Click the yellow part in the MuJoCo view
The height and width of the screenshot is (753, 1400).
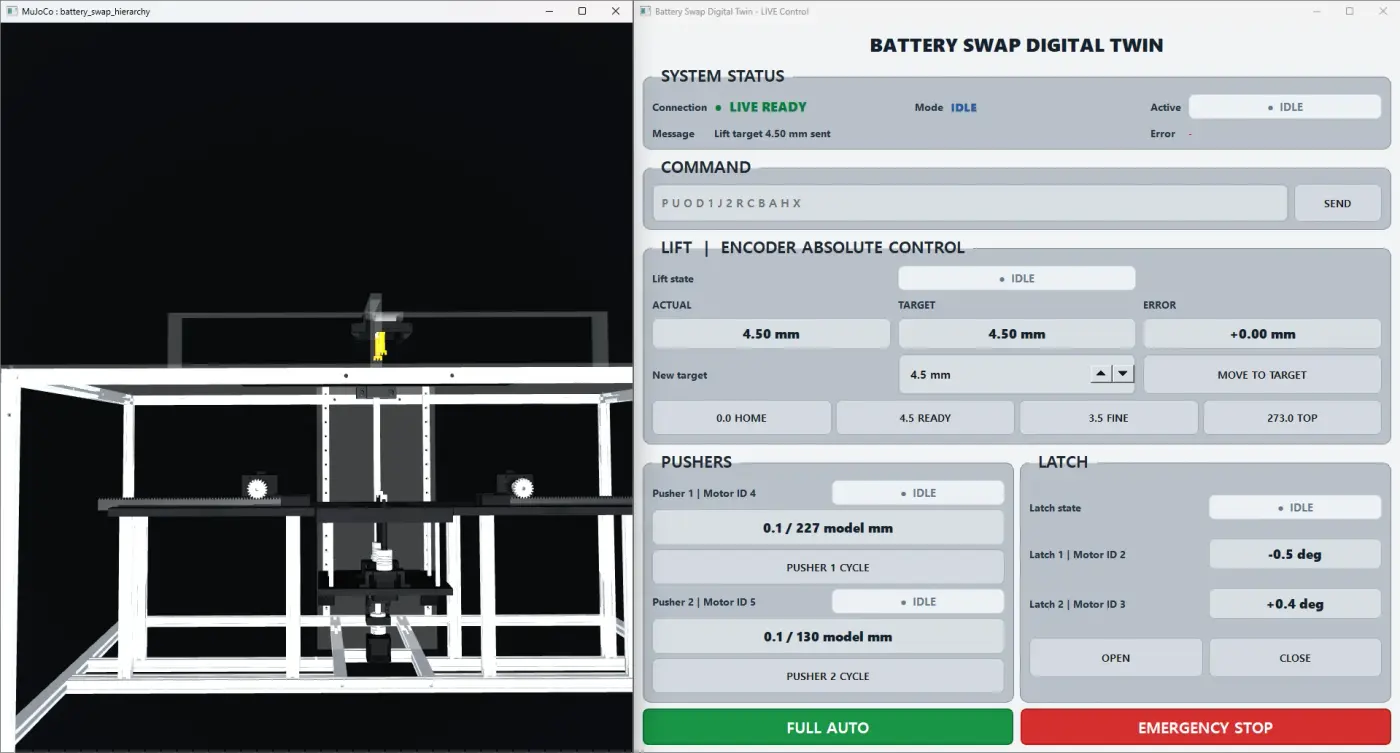379,345
